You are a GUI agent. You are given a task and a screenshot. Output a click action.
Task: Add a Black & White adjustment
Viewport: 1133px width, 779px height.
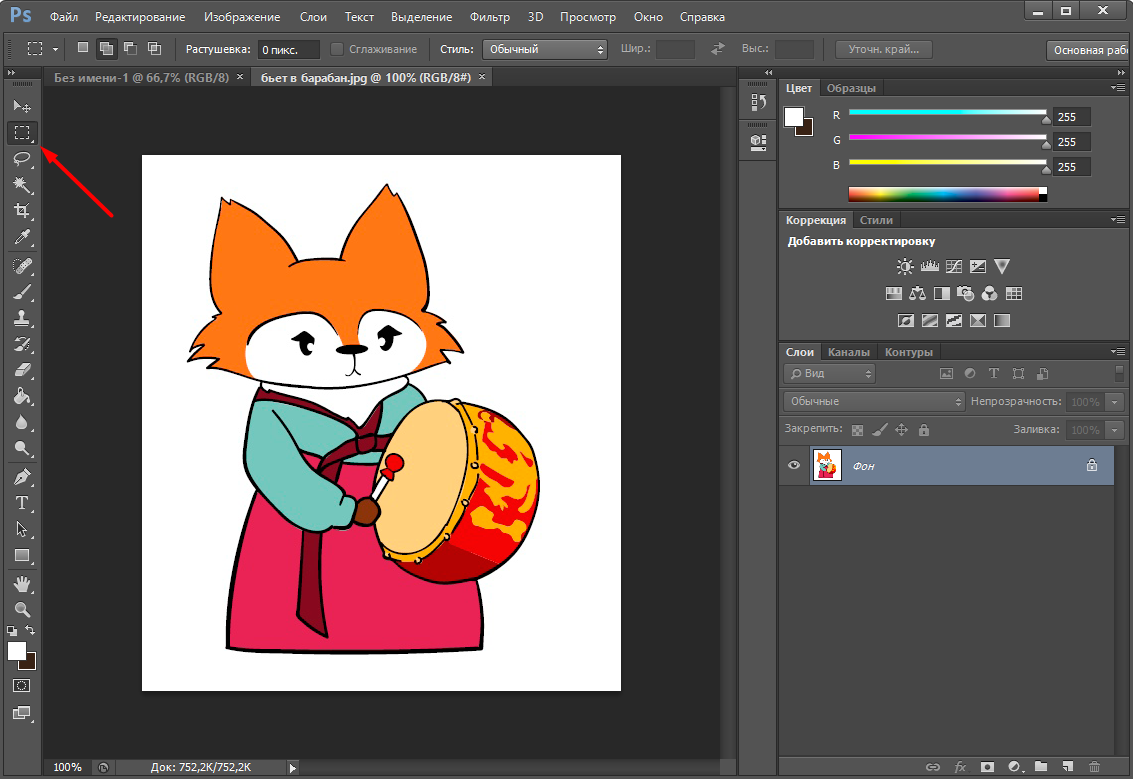[942, 293]
